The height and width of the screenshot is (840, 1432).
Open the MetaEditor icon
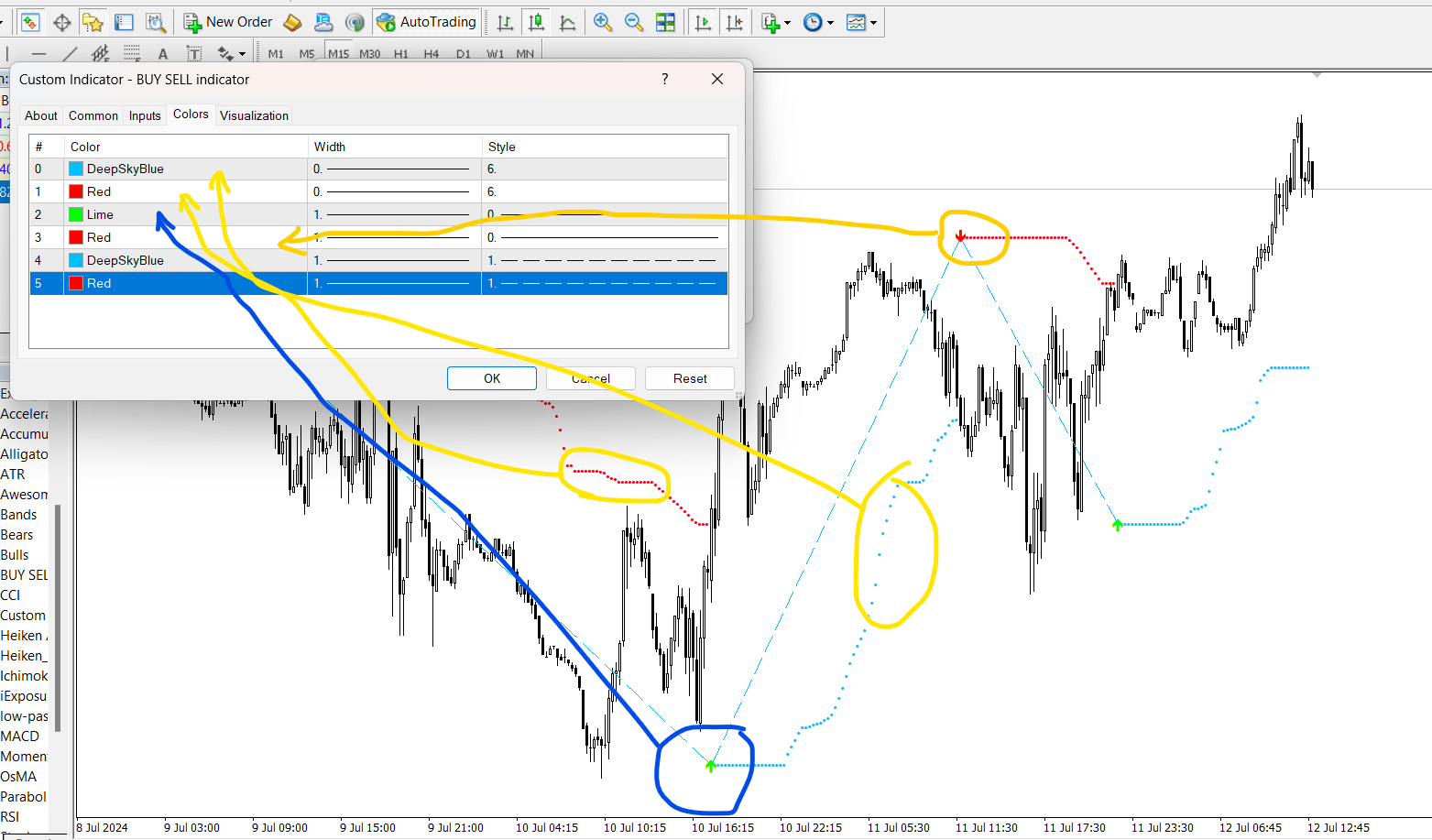click(292, 22)
